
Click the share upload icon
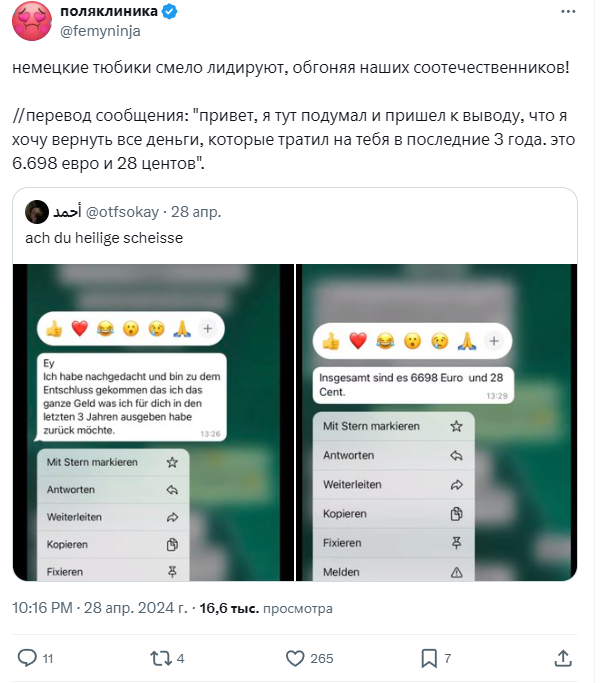563,658
